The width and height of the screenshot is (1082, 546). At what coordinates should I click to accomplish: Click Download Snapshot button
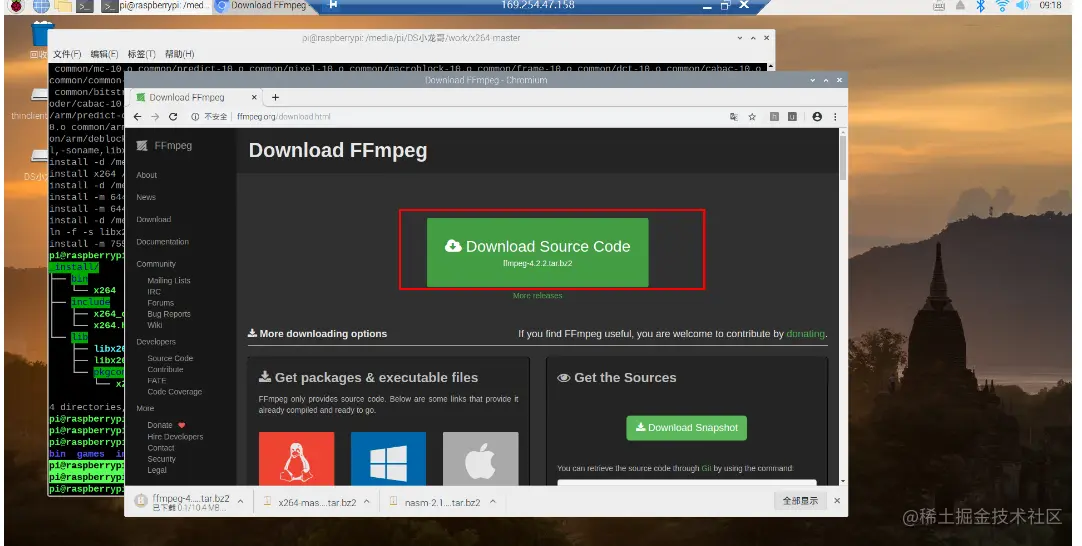click(x=687, y=427)
